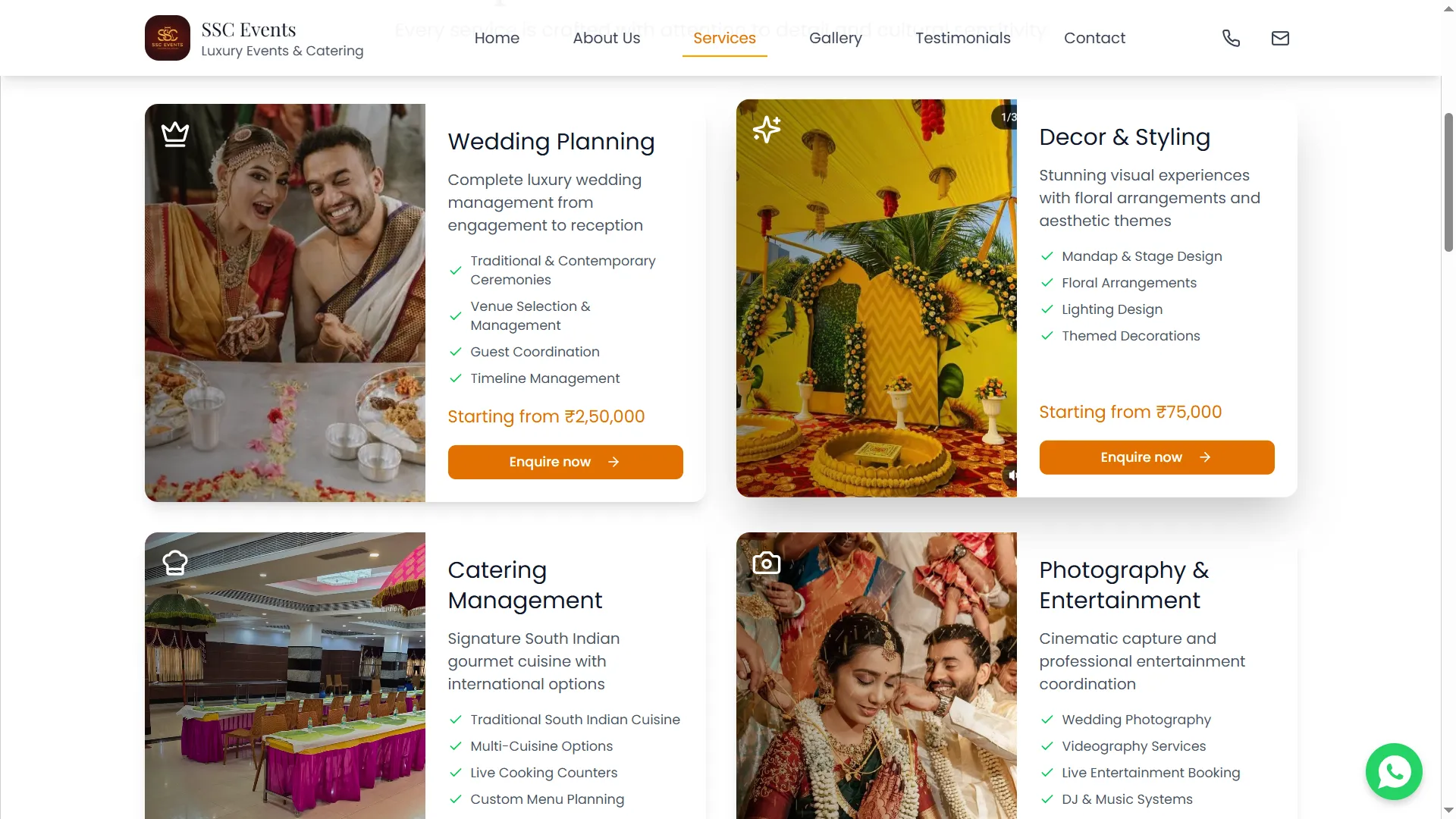Click the Wedding Planning heading
This screenshot has width=1456, height=819.
coord(551,142)
